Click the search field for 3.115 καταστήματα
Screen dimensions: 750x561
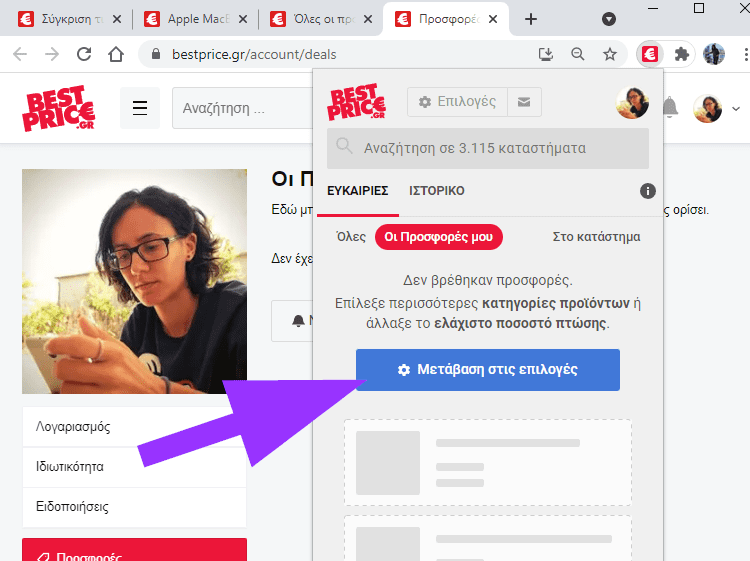tap(488, 148)
